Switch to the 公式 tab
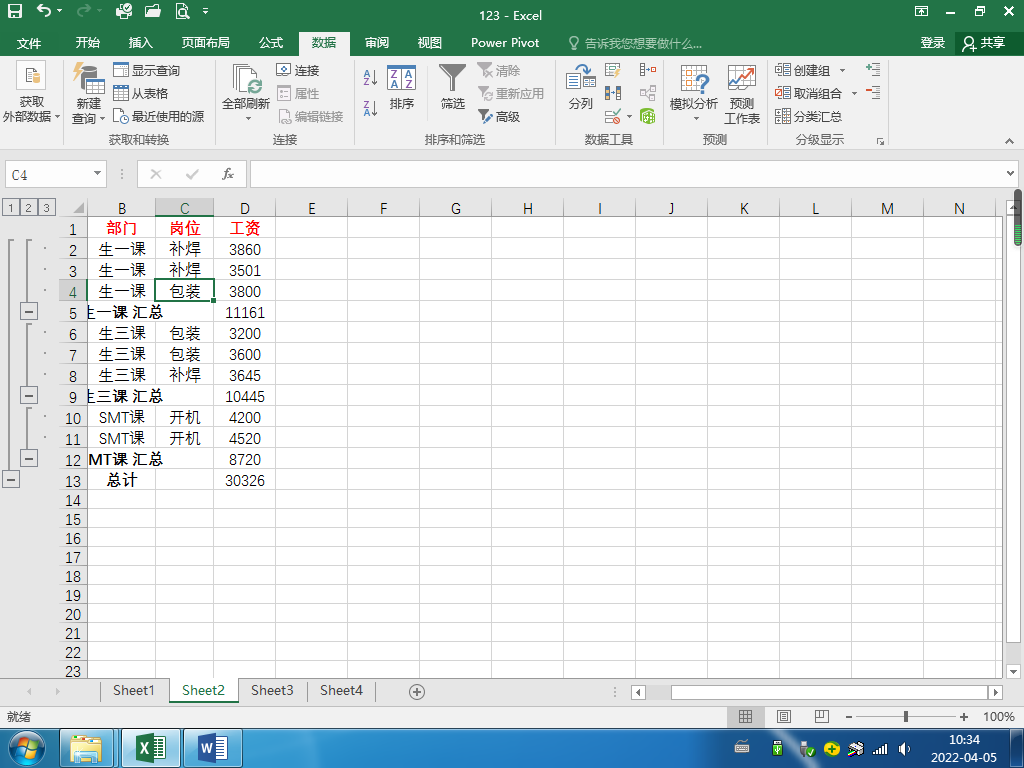Screen dimensions: 1024x768 point(271,43)
